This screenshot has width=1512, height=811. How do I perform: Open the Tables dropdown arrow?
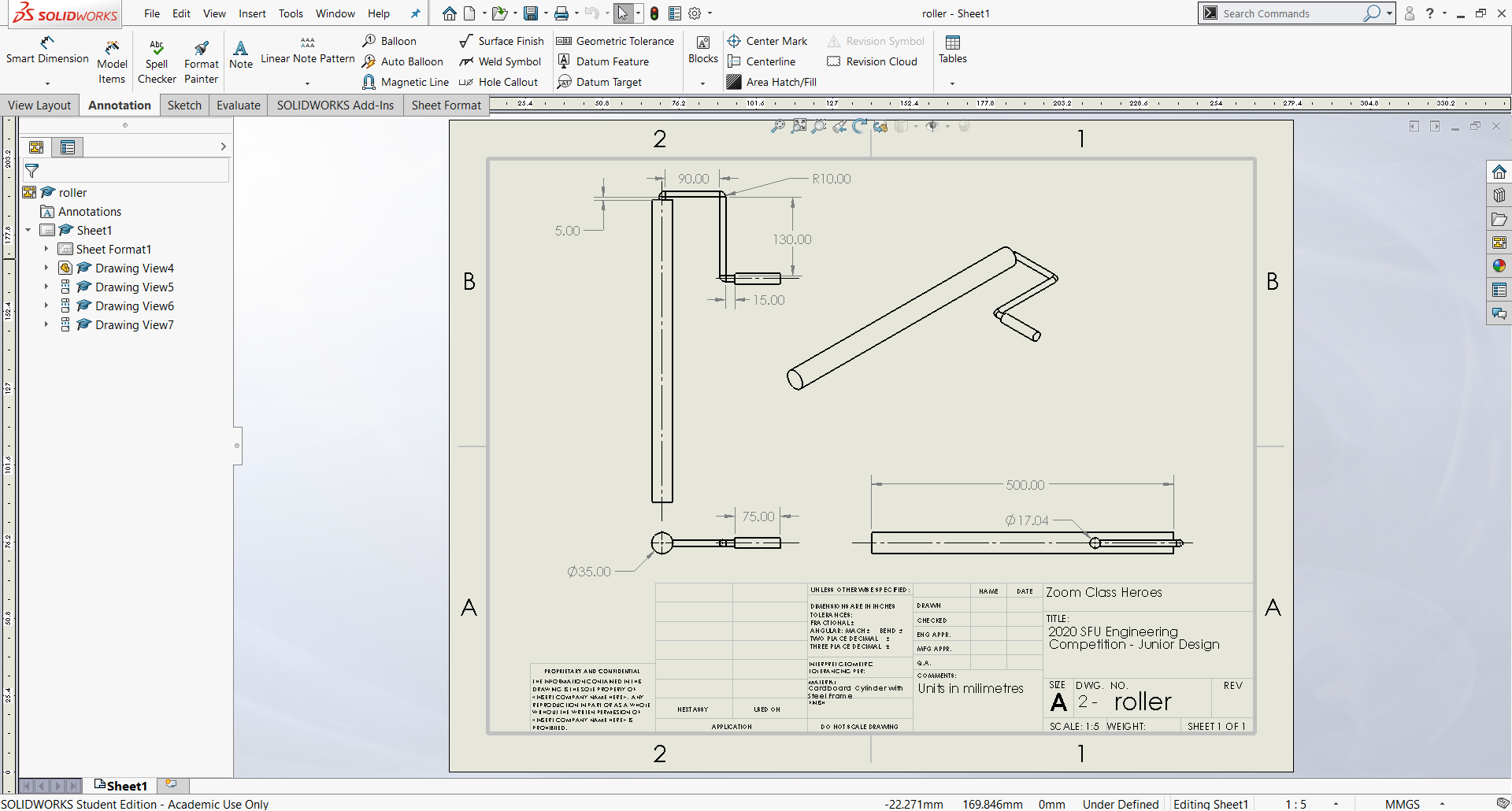click(x=952, y=83)
